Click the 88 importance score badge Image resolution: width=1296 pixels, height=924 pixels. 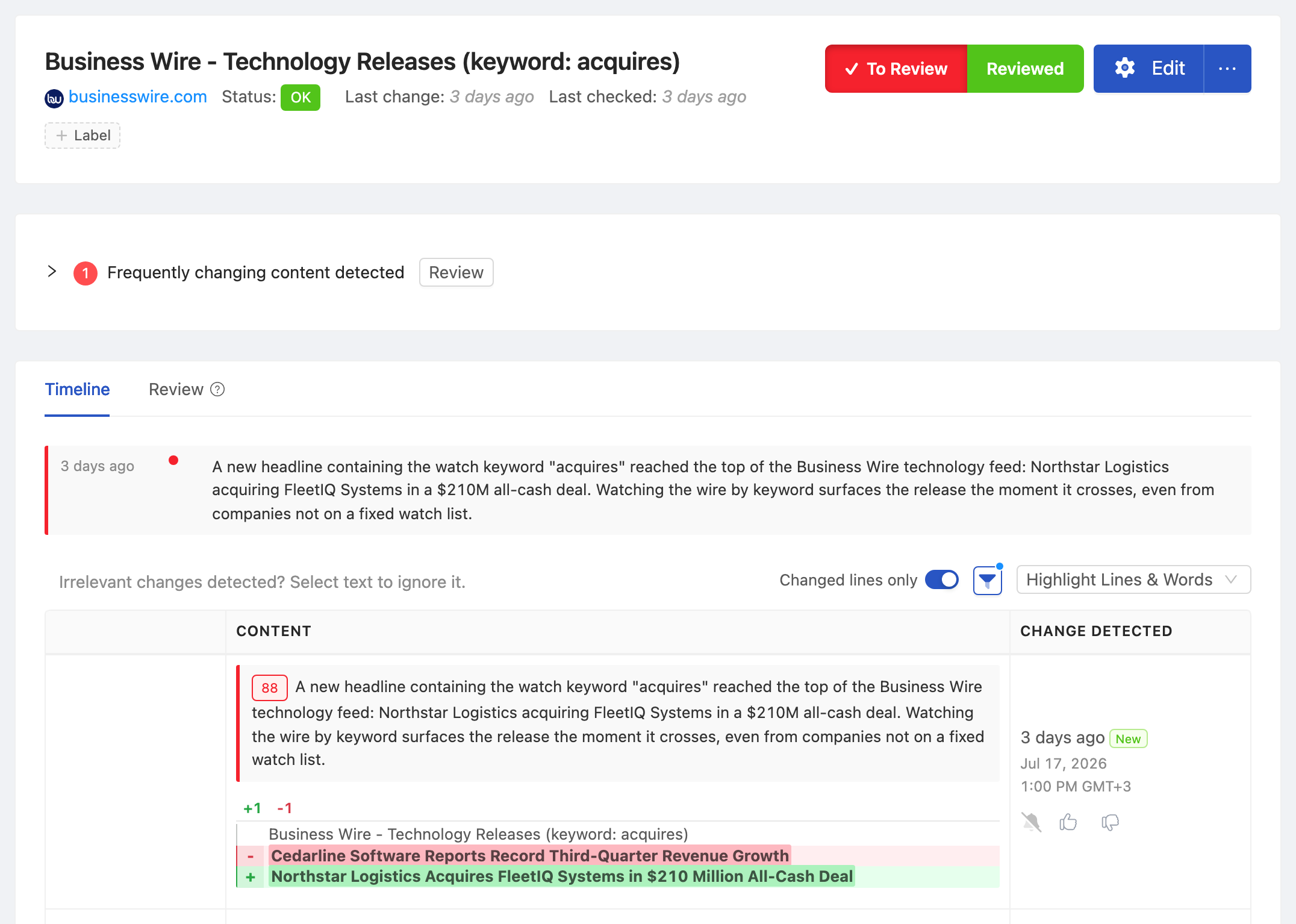[269, 688]
